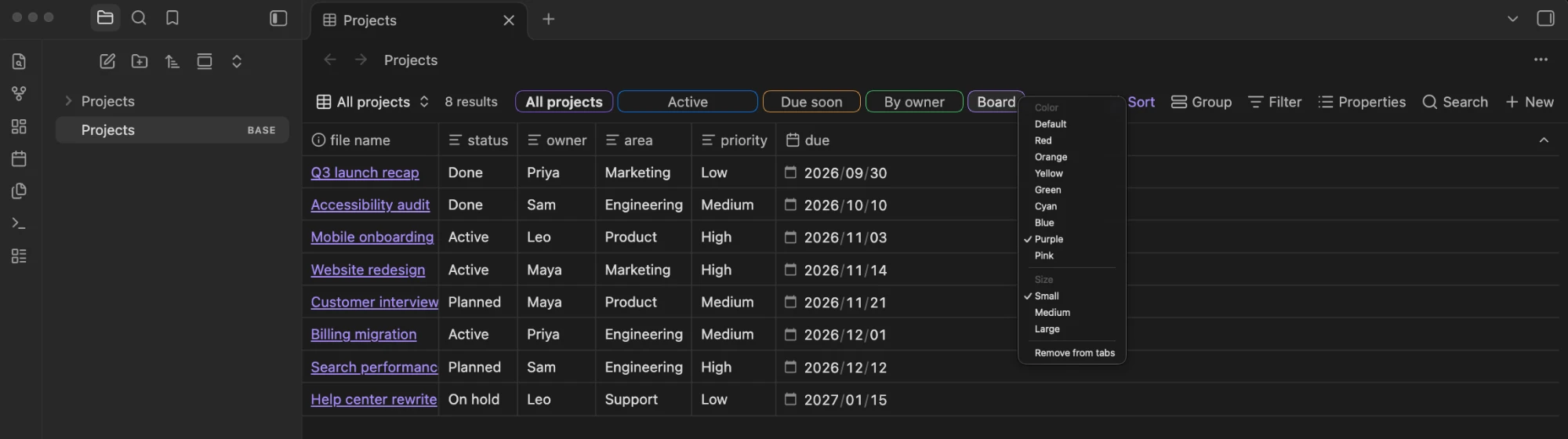This screenshot has height=439, width=1568.
Task: Click the due column header
Action: 808,140
